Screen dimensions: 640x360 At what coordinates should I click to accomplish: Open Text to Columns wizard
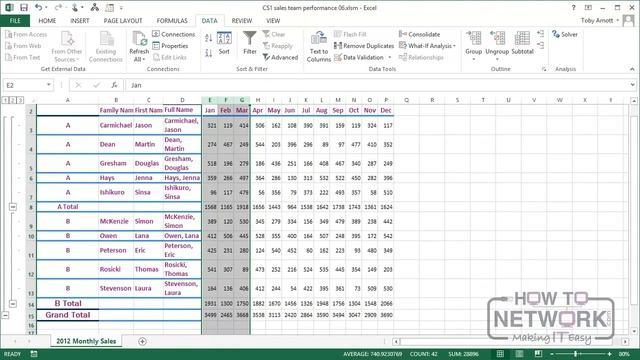pyautogui.click(x=318, y=47)
